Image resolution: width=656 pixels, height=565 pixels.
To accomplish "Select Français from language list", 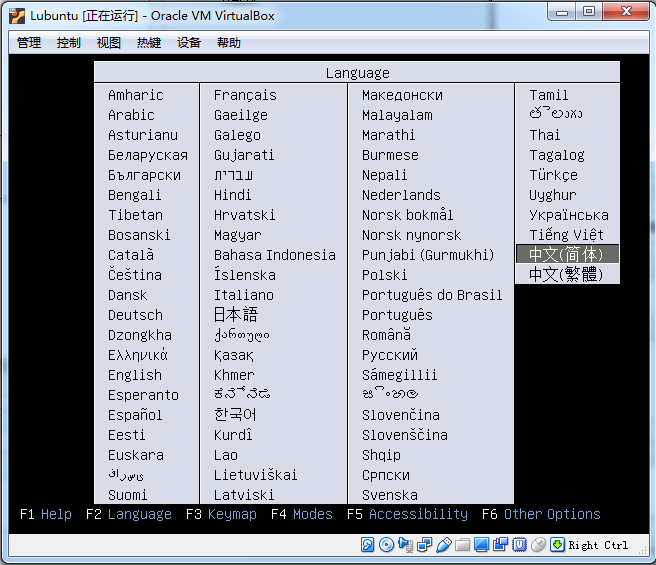I will point(245,95).
